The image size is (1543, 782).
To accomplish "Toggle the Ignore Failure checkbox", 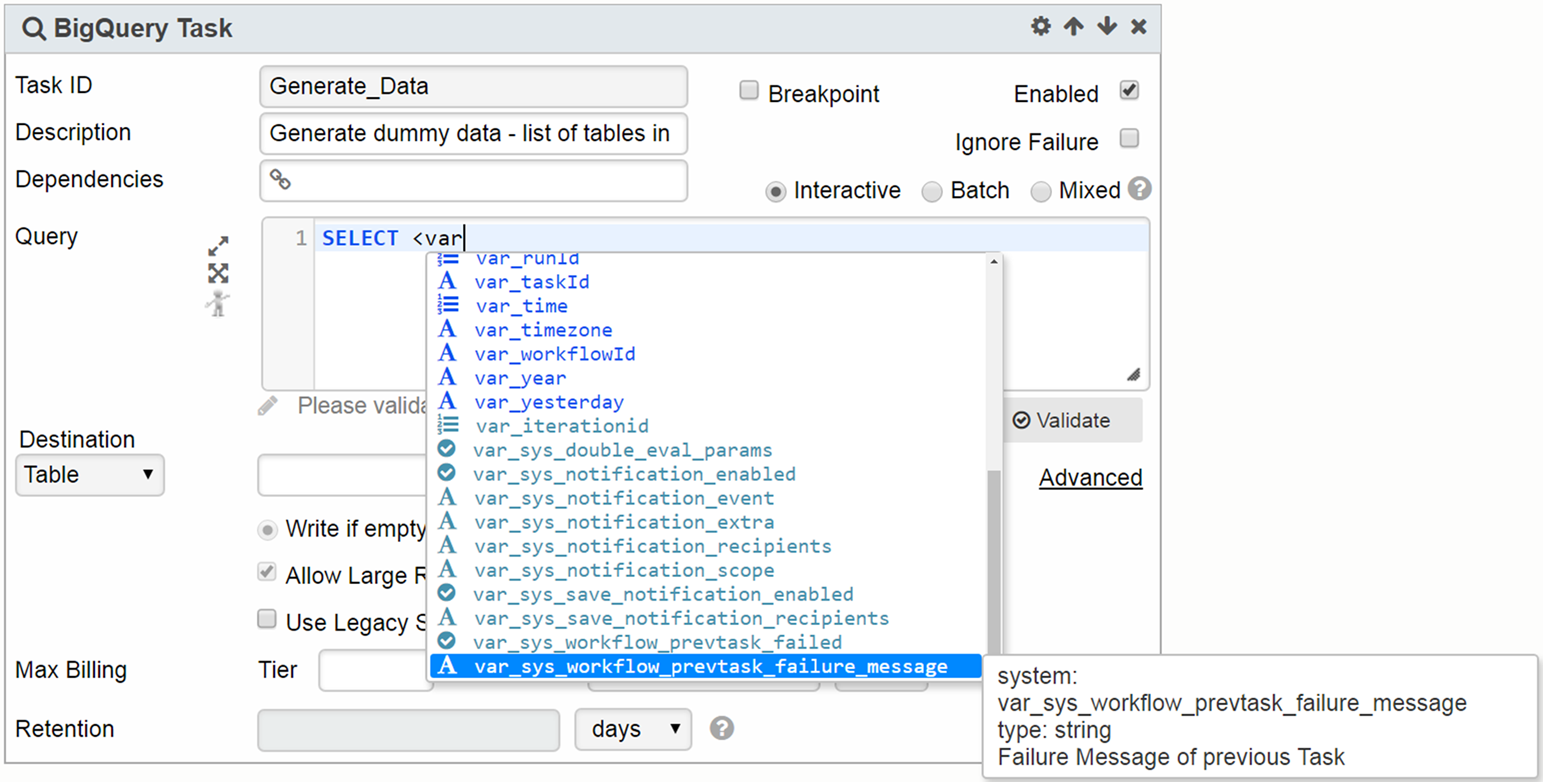I will (1129, 139).
